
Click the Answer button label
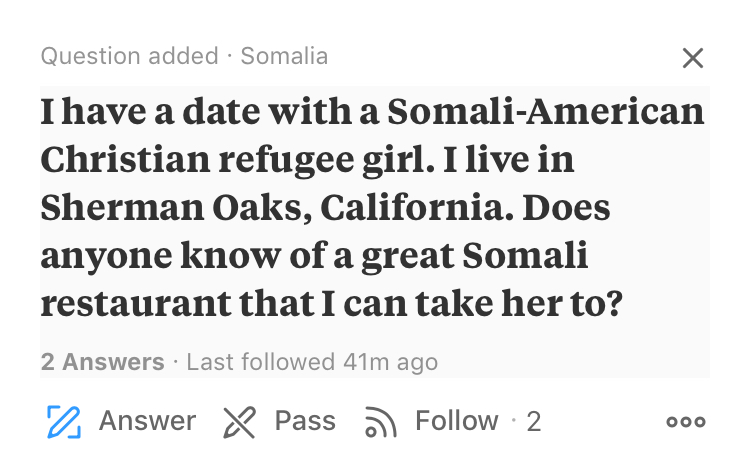tap(147, 421)
